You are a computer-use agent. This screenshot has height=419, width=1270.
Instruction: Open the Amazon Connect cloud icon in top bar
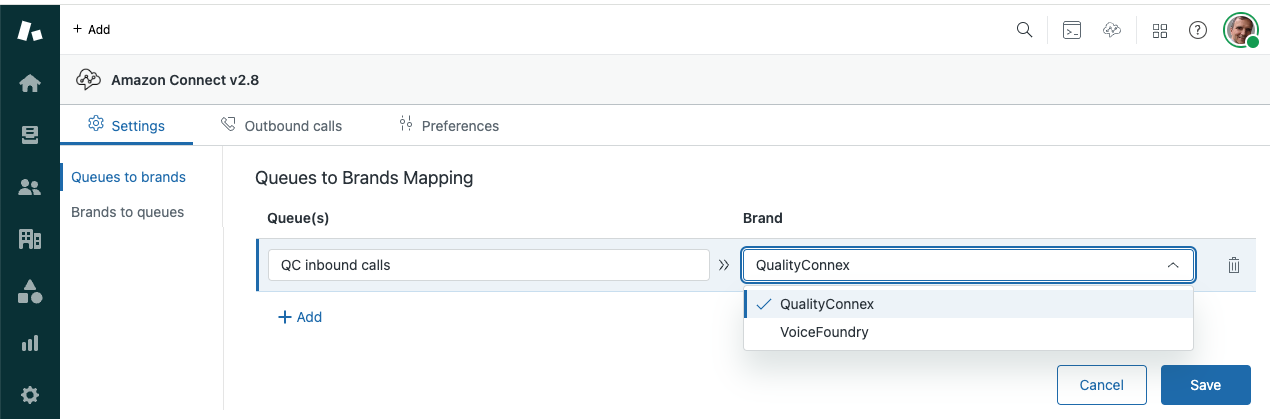(1112, 30)
